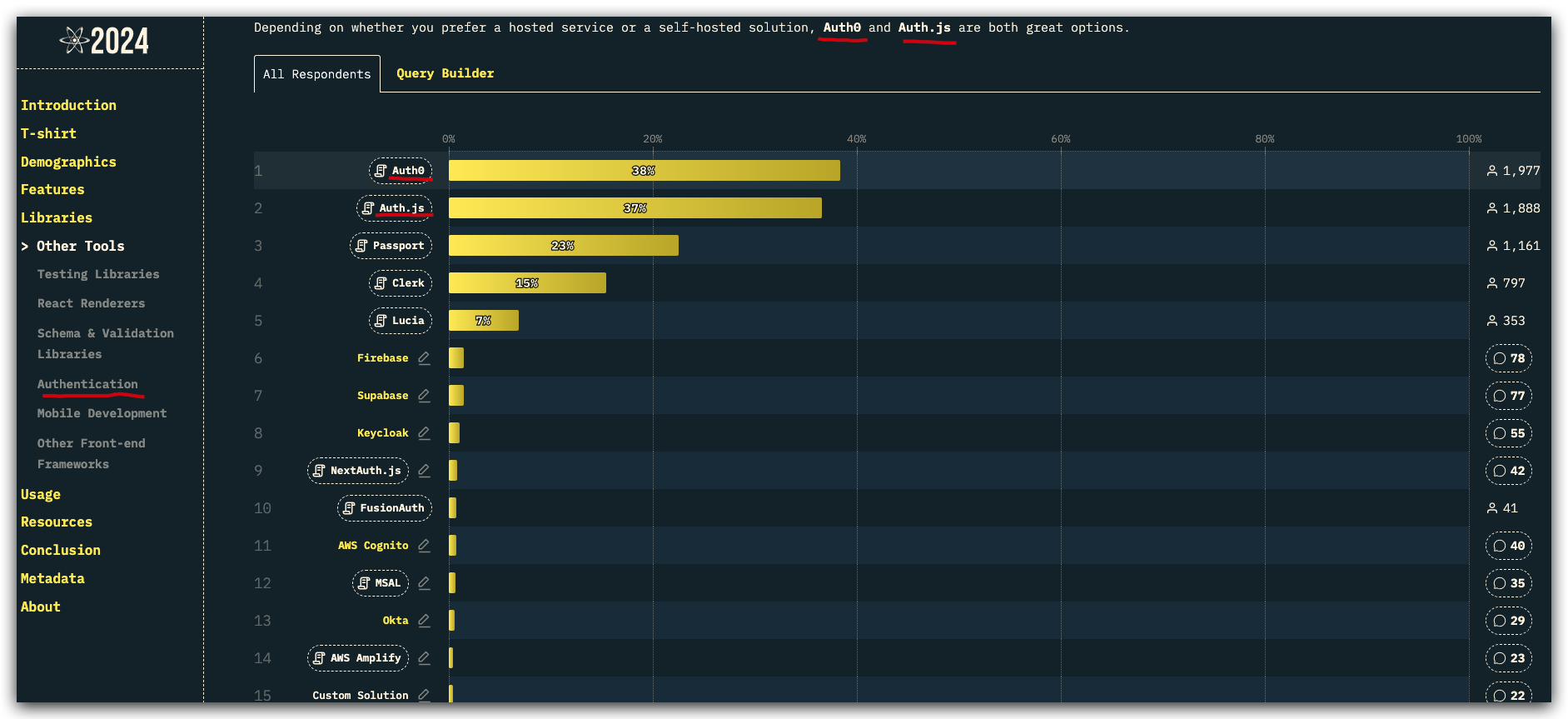Navigate to Demographics
The height and width of the screenshot is (719, 1568).
[x=68, y=162]
